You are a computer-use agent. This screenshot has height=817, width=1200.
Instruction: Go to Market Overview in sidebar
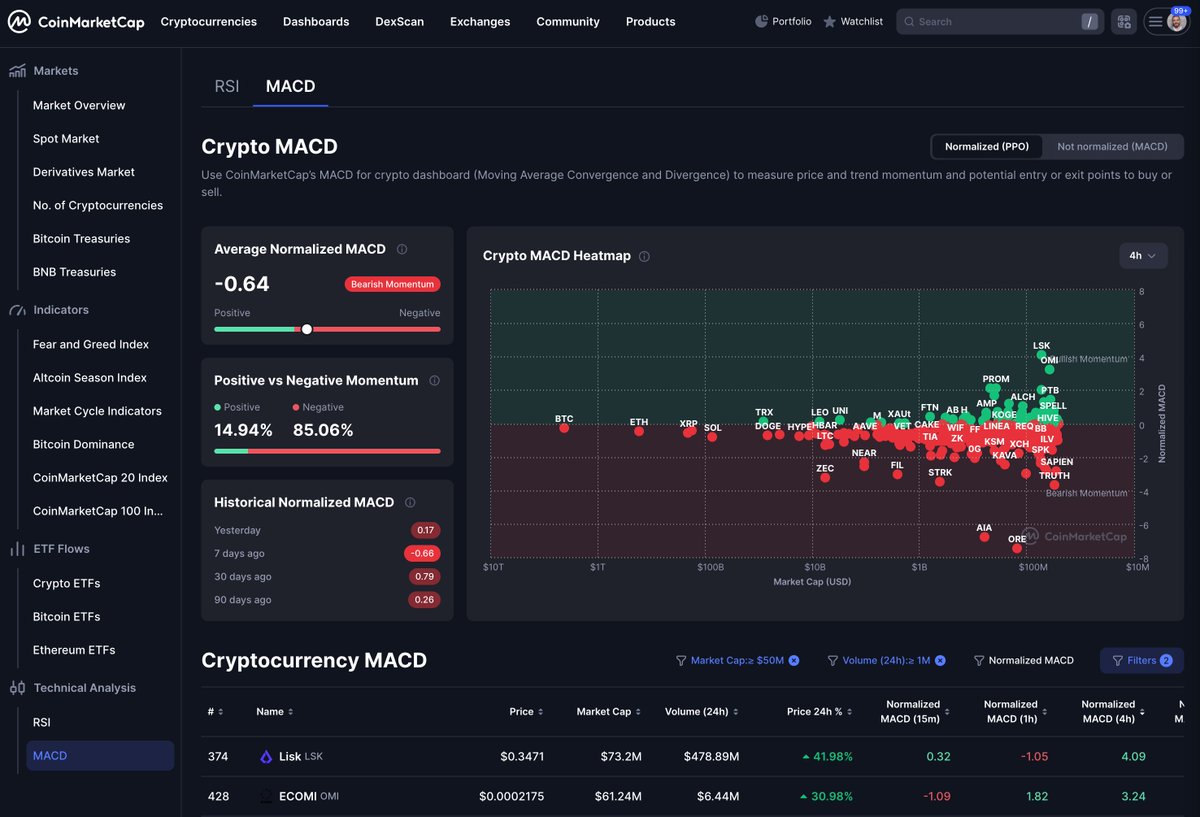click(x=79, y=105)
